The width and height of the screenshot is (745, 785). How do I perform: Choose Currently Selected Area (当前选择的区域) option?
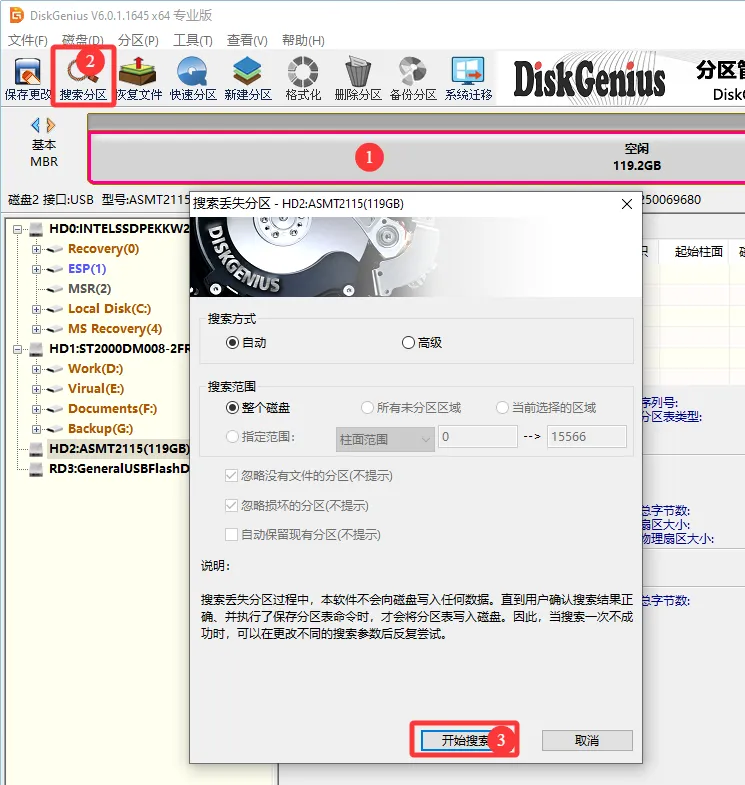(x=502, y=408)
